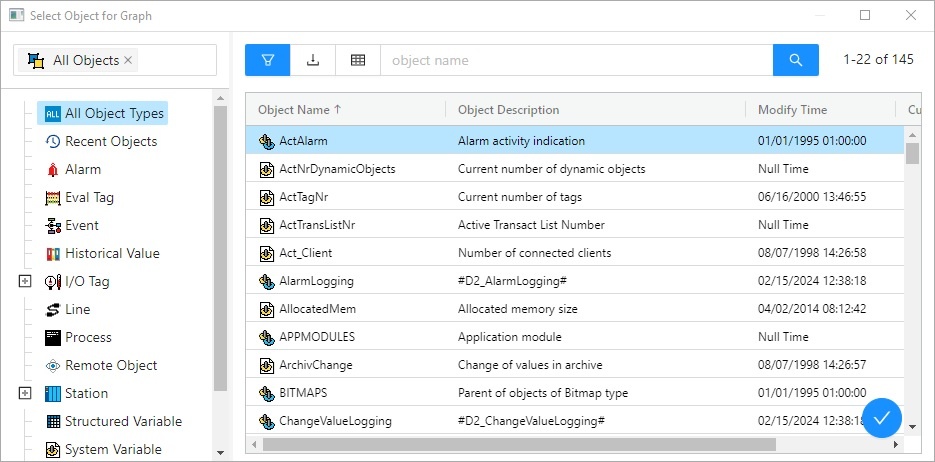Select Alarm object type in tree
Image resolution: width=935 pixels, height=462 pixels.
click(83, 170)
